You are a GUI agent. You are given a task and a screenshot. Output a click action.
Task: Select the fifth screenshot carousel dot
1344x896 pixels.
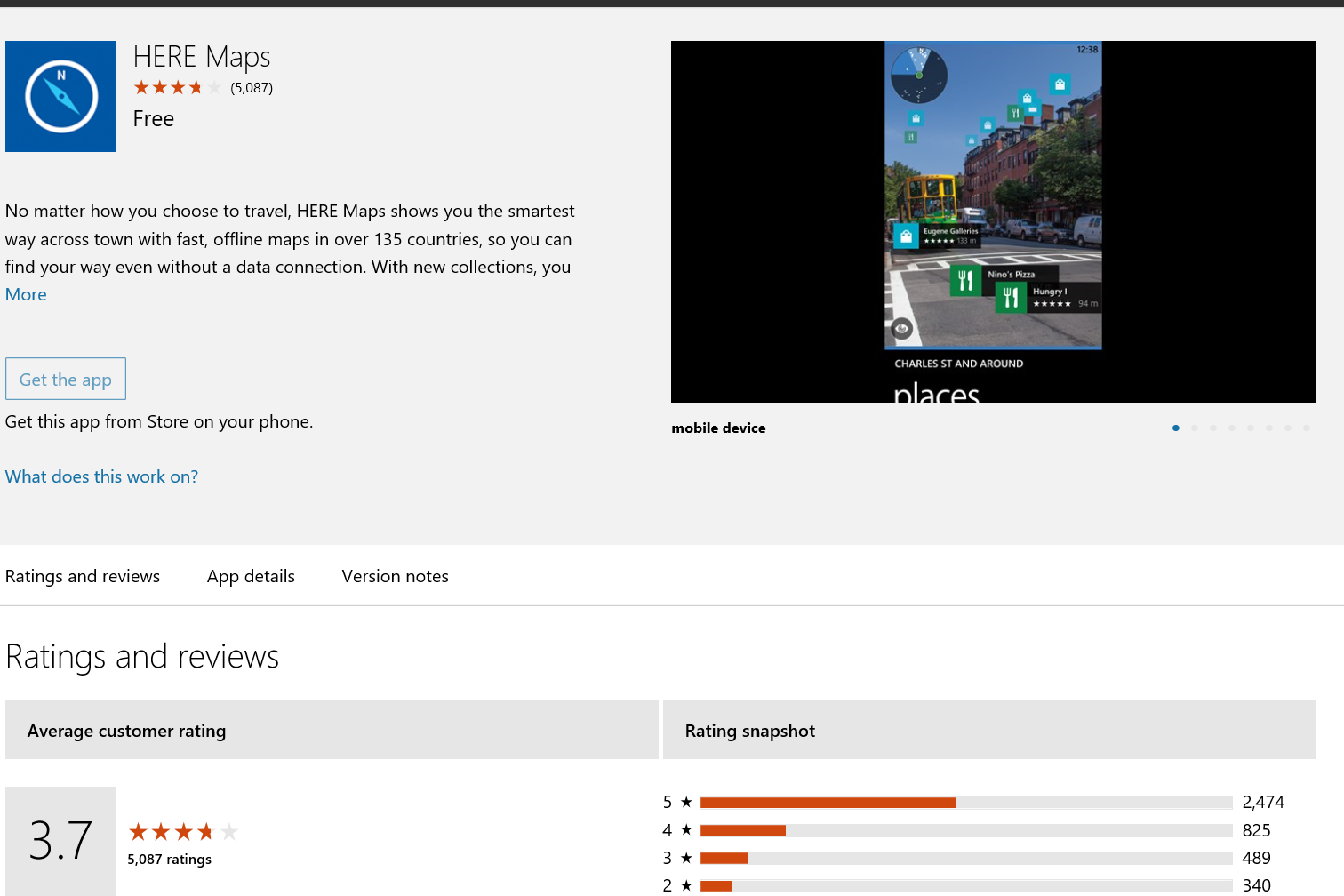tap(1251, 428)
